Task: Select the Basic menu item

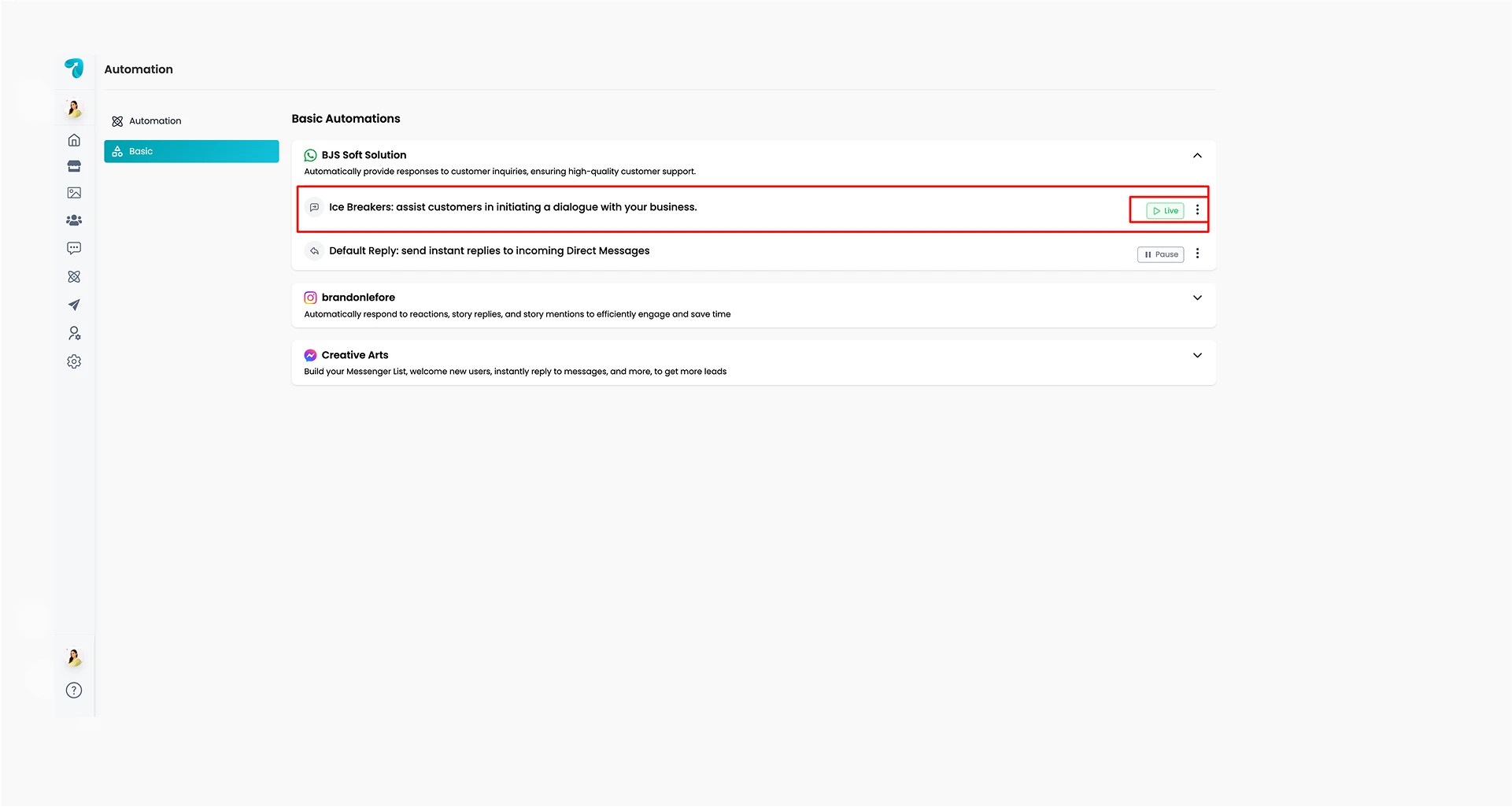Action: click(191, 151)
